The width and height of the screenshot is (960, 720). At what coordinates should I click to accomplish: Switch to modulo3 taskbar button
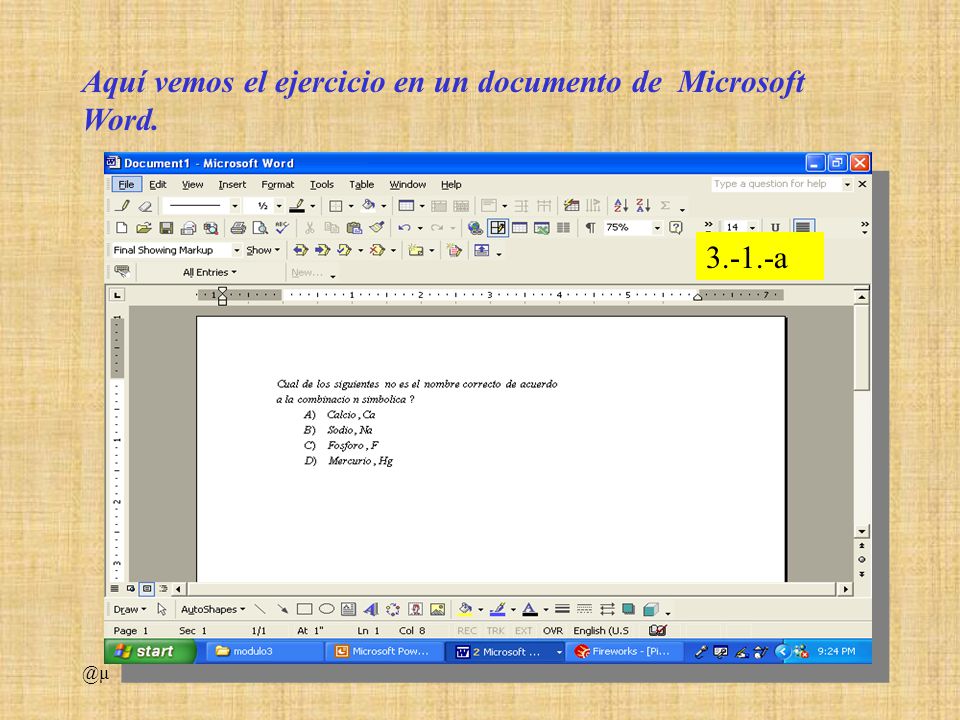point(263,651)
